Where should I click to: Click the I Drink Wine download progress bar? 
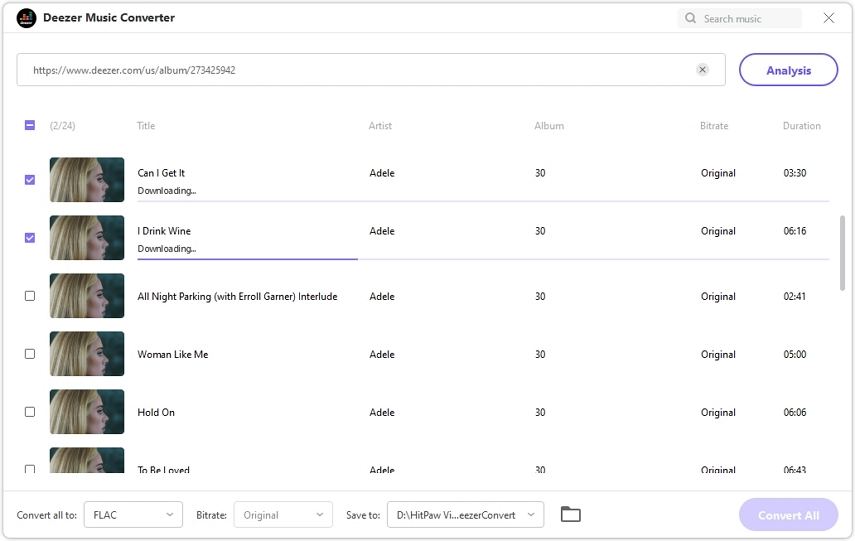[x=483, y=259]
